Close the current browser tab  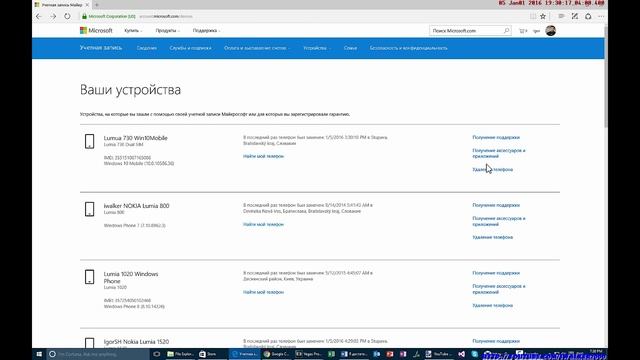pos(87,5)
